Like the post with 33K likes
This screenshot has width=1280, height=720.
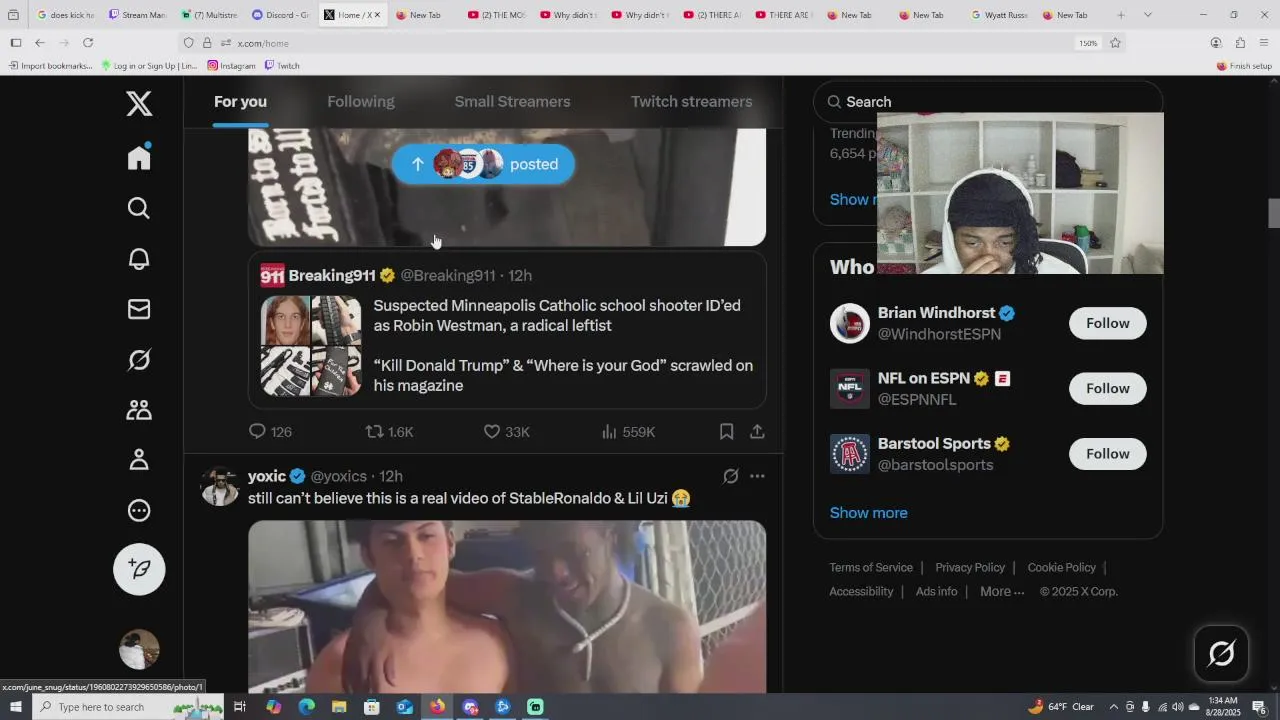coord(506,432)
